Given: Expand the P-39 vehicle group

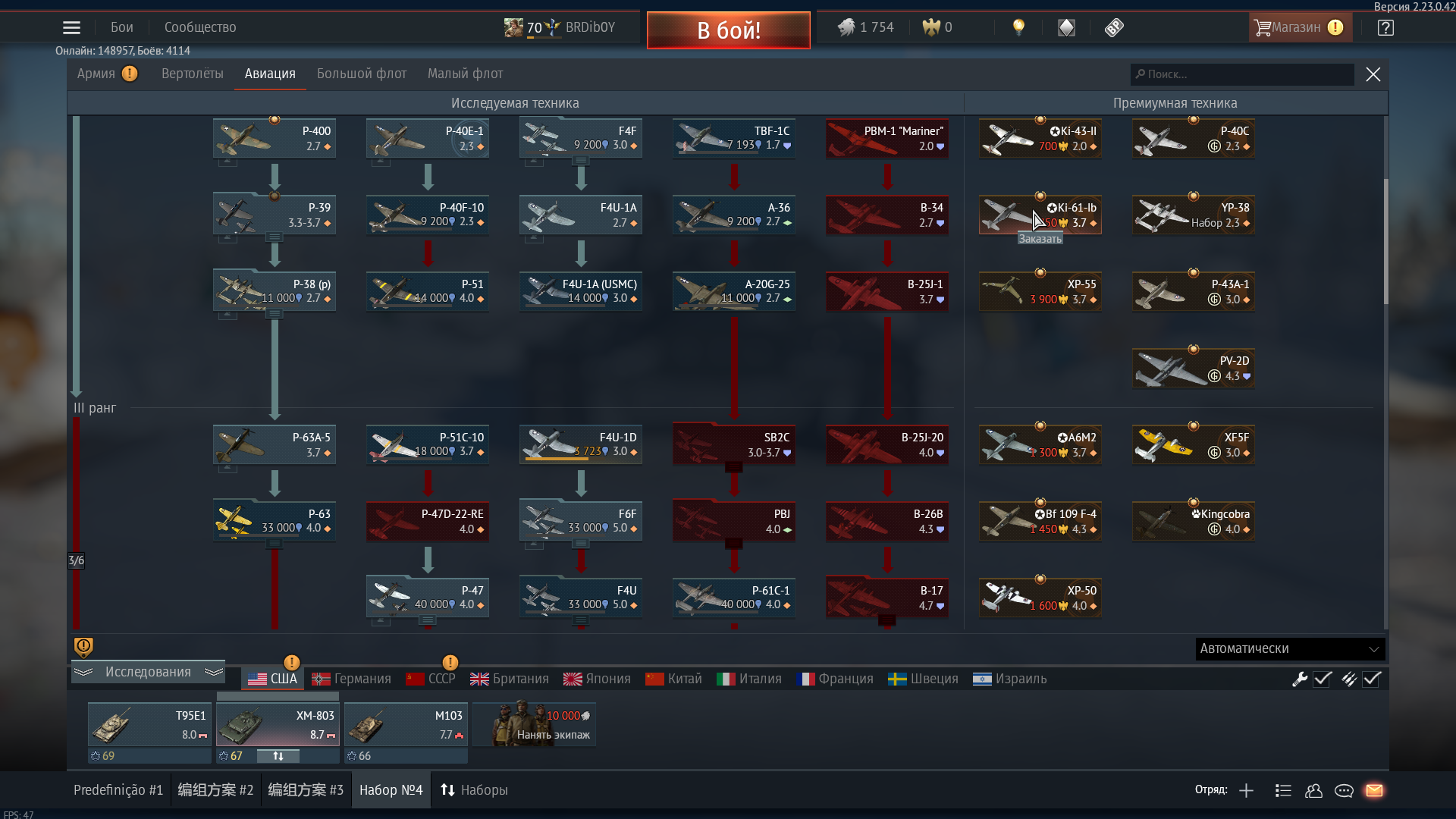Looking at the screenshot, I should tap(275, 237).
